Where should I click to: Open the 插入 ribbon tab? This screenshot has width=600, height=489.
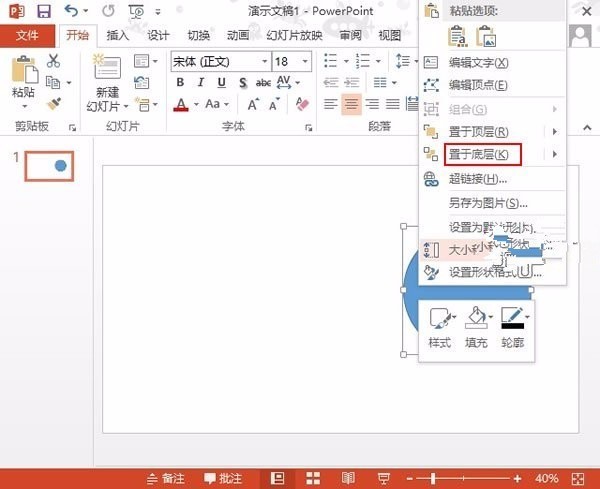click(118, 35)
